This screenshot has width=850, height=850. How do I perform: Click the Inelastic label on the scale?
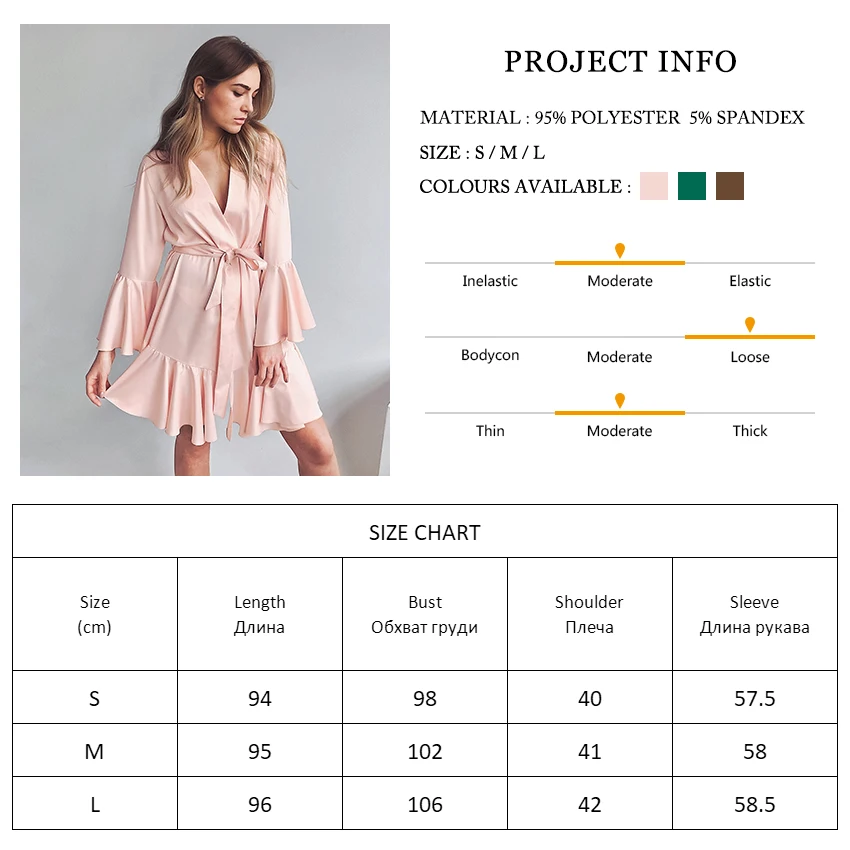tap(490, 281)
